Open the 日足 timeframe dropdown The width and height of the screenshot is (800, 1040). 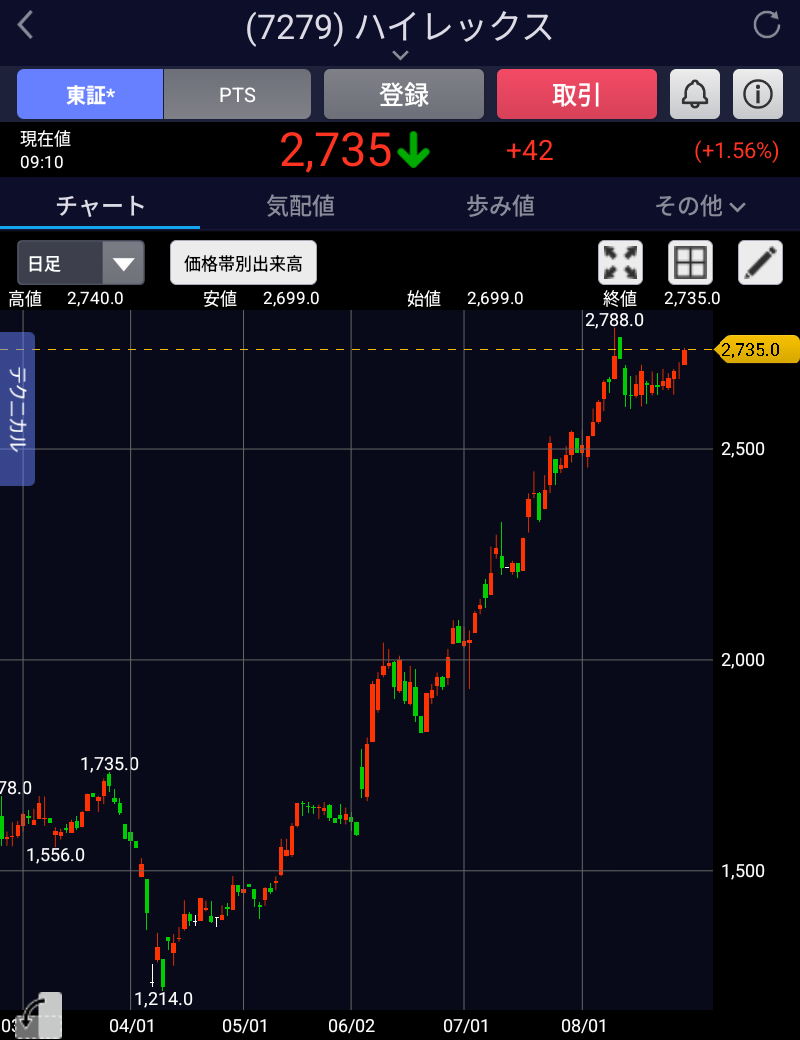click(x=81, y=264)
